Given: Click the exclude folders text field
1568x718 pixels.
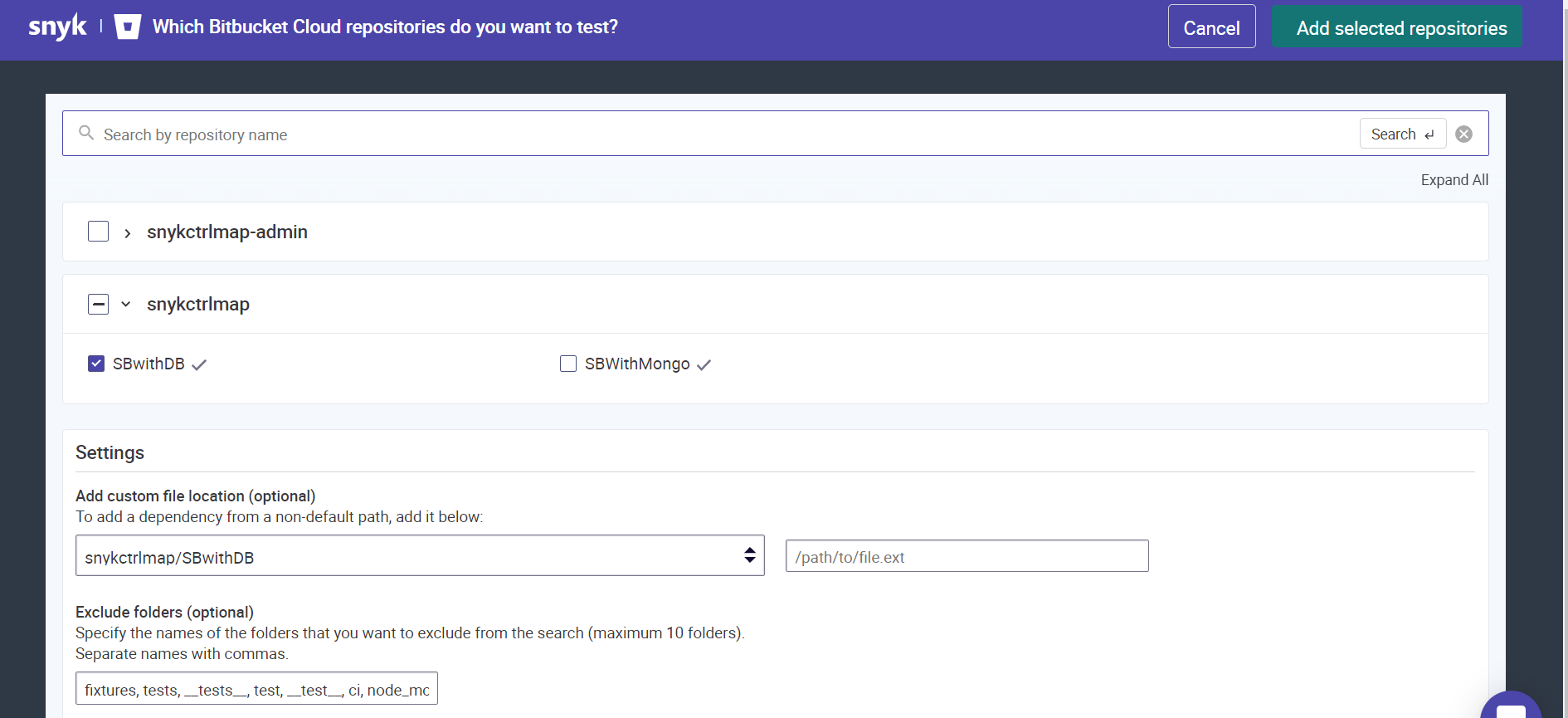Looking at the screenshot, I should tap(256, 689).
